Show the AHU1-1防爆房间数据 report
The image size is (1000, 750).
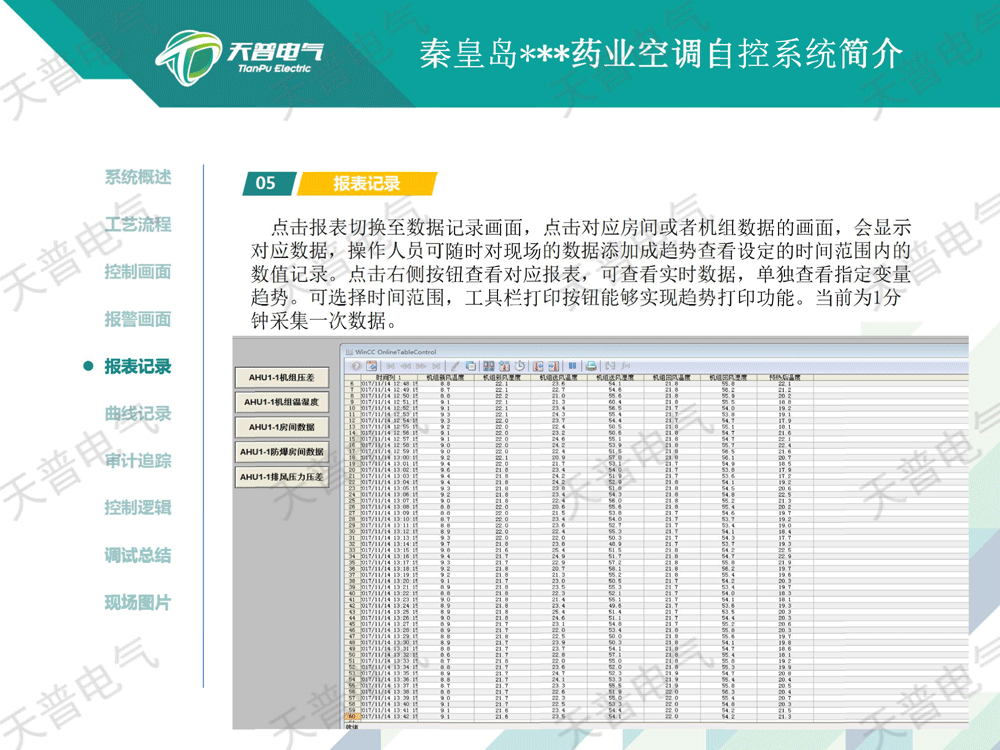282,452
